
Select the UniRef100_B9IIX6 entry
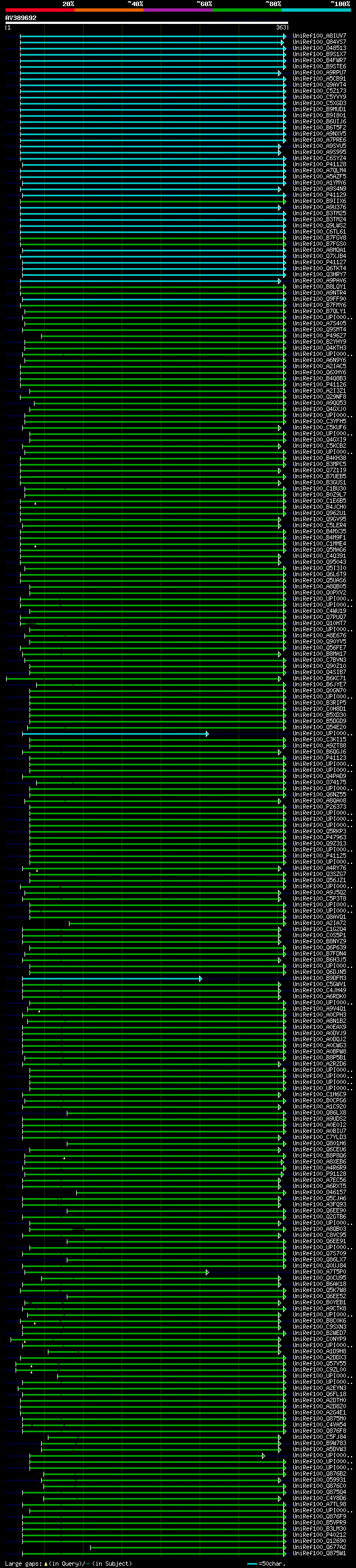[x=319, y=201]
